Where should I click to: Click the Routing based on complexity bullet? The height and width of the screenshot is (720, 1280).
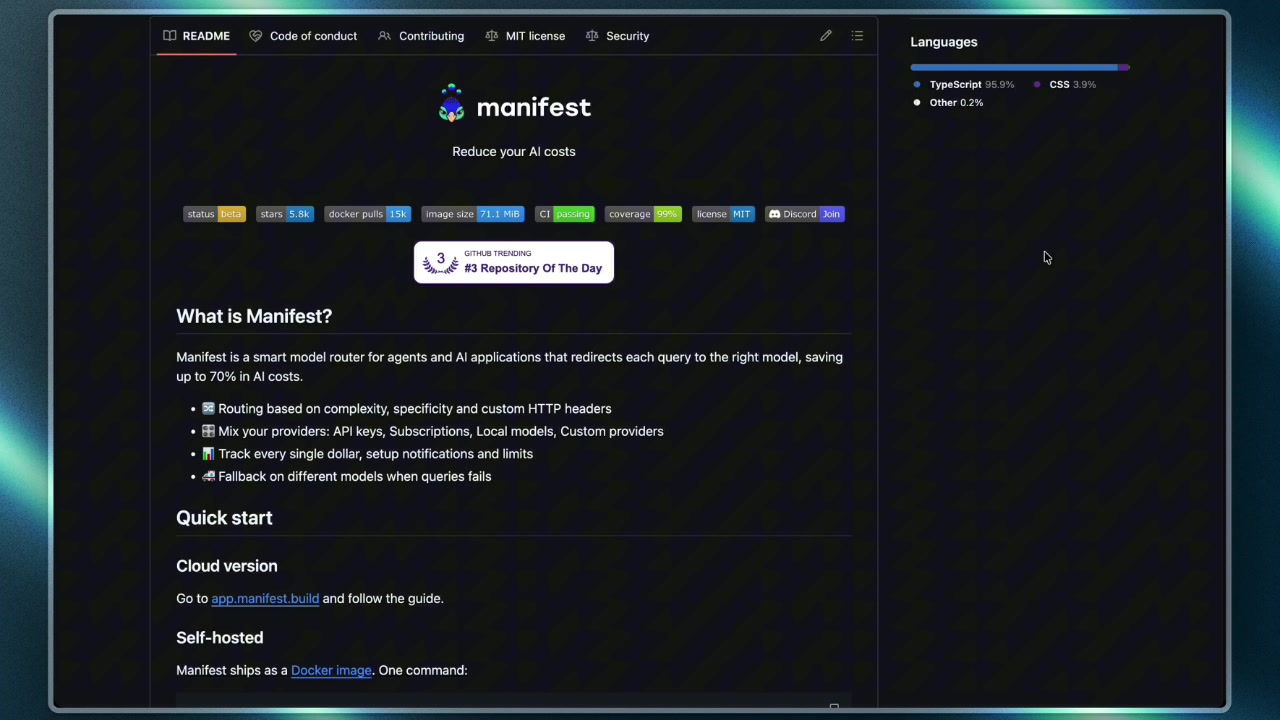[406, 409]
